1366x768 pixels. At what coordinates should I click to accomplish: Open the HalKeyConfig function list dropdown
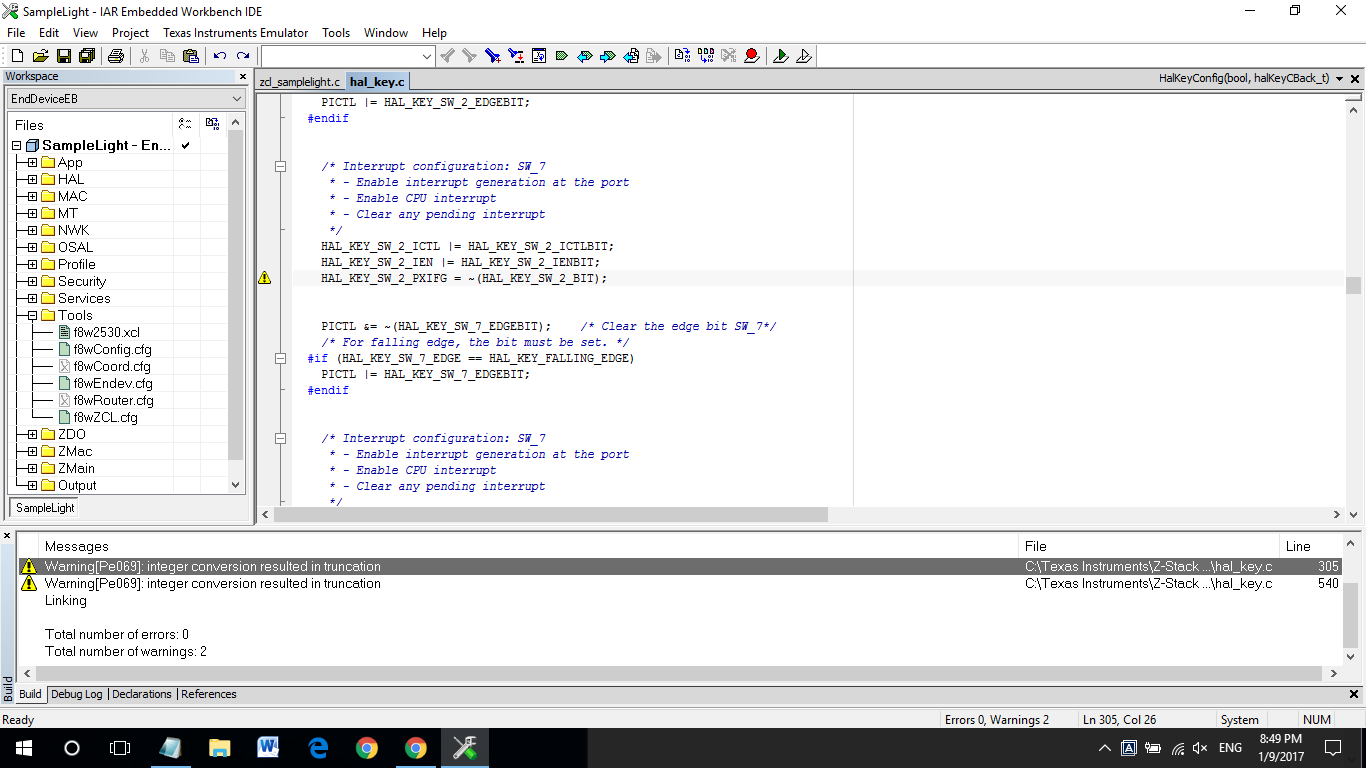click(1339, 78)
